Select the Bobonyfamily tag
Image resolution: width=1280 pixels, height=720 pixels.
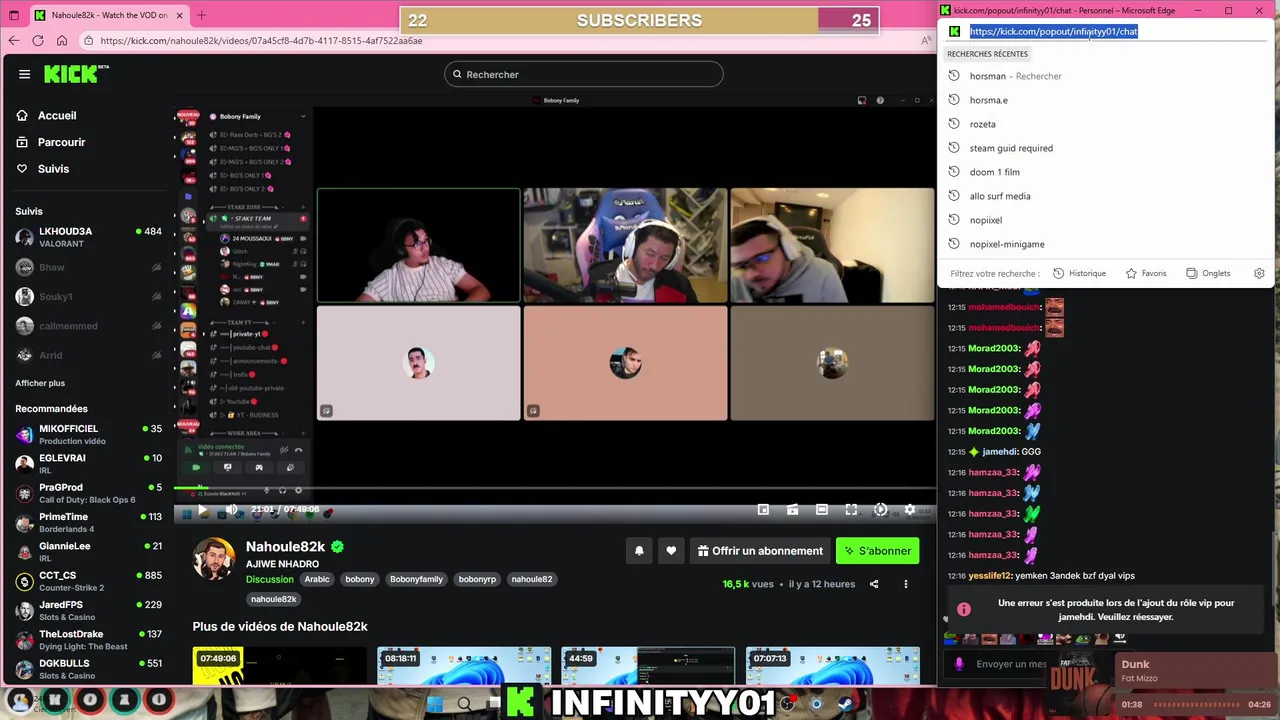point(416,579)
